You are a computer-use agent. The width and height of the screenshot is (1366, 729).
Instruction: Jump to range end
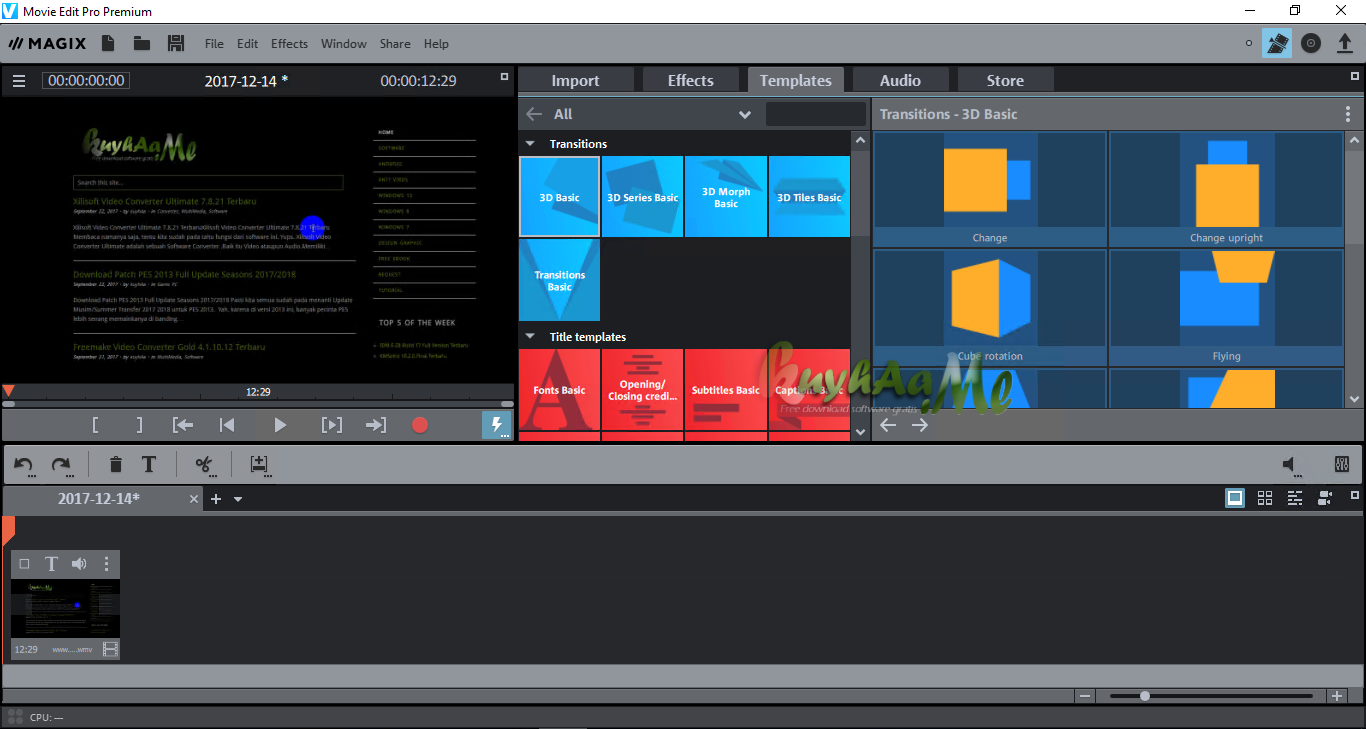[x=376, y=425]
